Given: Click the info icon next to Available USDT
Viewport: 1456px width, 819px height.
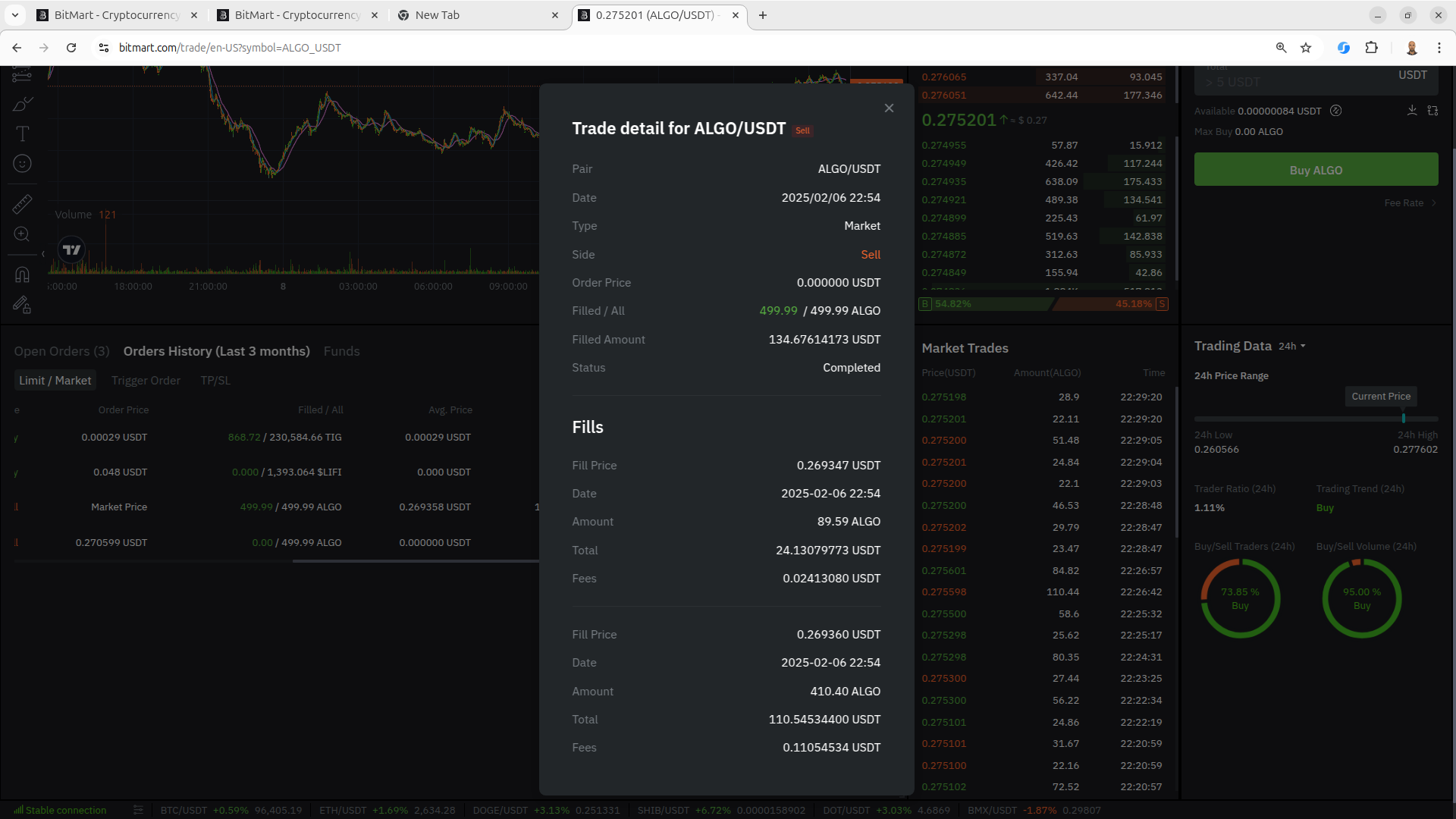Looking at the screenshot, I should click(1335, 111).
